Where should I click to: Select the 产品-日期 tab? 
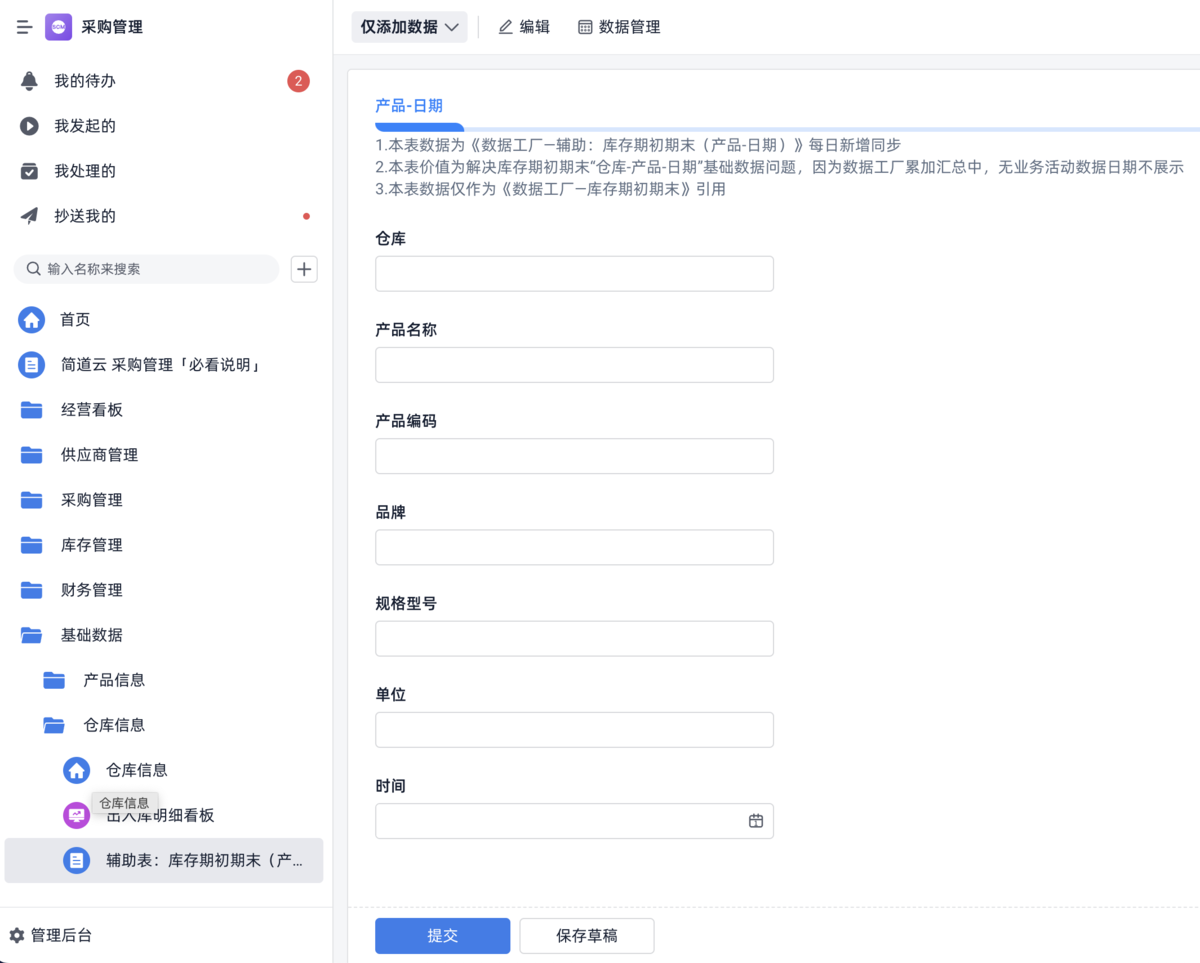point(408,105)
